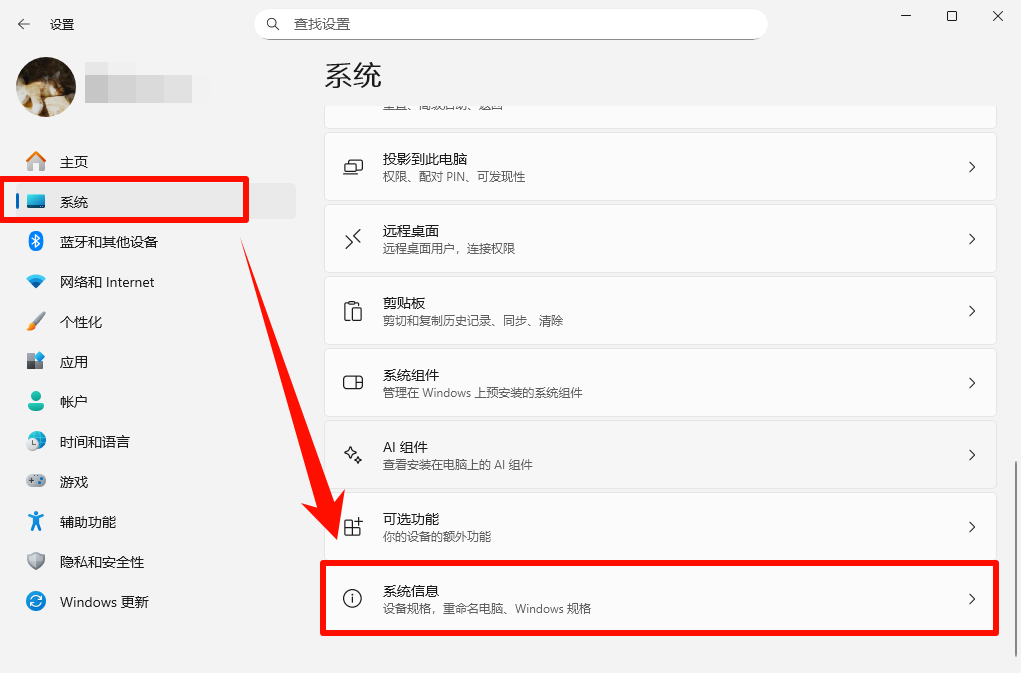Expand the 系统信息 row chevron
Viewport: 1021px width, 673px height.
[x=971, y=598]
